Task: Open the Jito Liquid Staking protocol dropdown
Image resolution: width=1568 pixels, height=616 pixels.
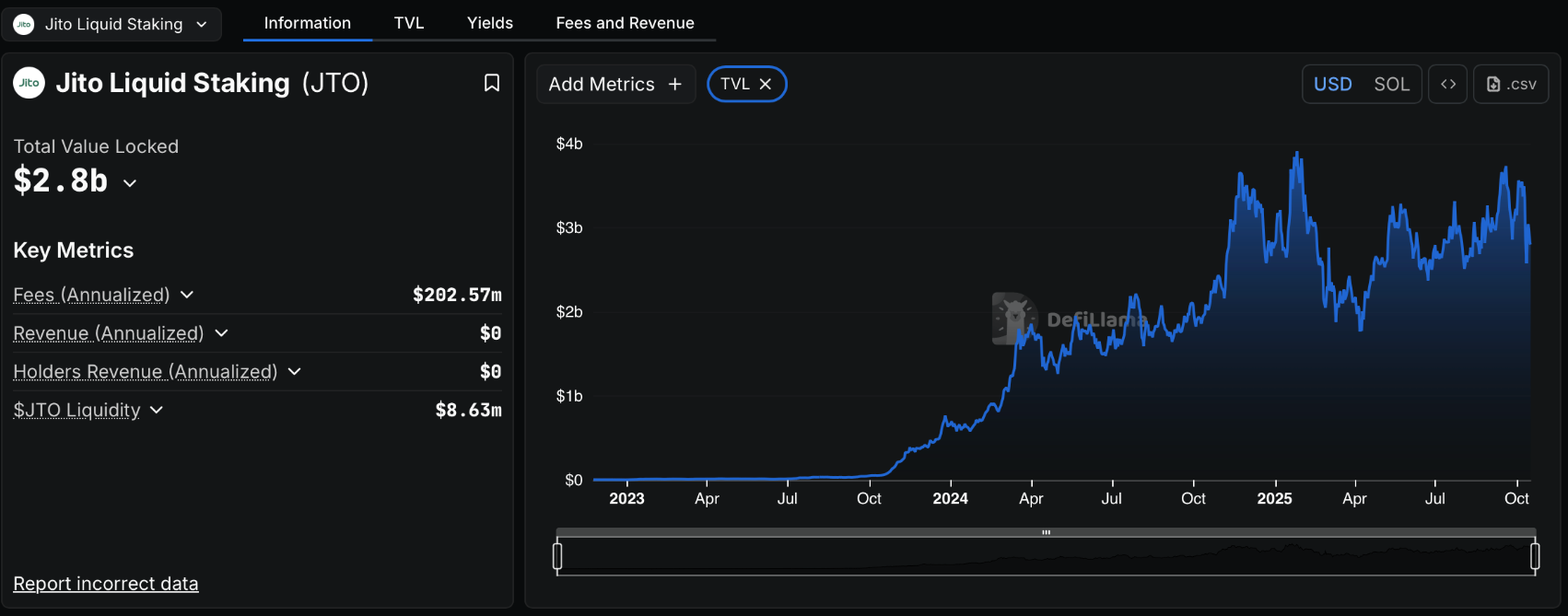Action: click(x=111, y=24)
